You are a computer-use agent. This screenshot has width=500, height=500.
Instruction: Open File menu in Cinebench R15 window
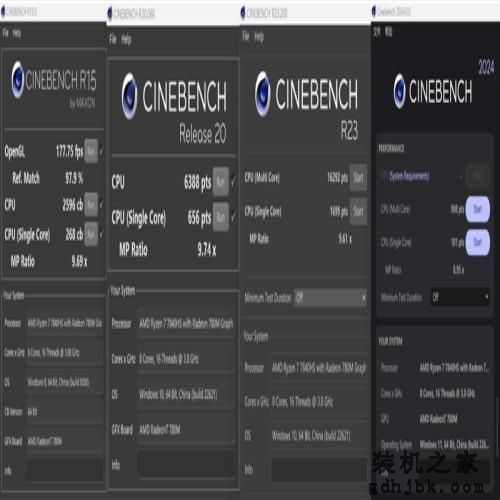6,33
